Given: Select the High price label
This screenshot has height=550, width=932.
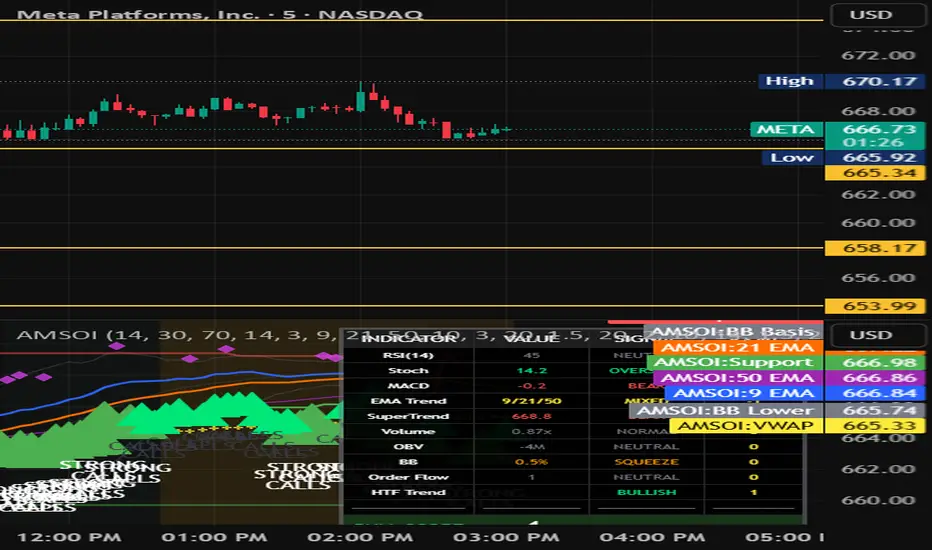Looking at the screenshot, I should (x=790, y=81).
